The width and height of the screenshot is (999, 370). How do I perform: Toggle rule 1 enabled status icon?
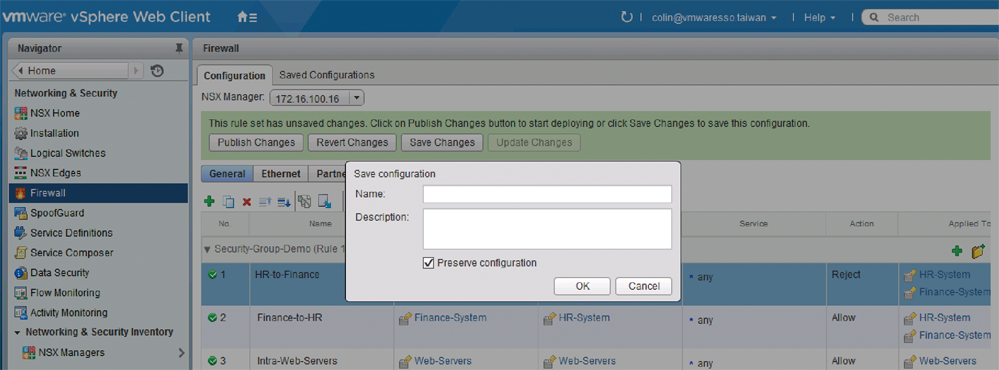point(212,274)
